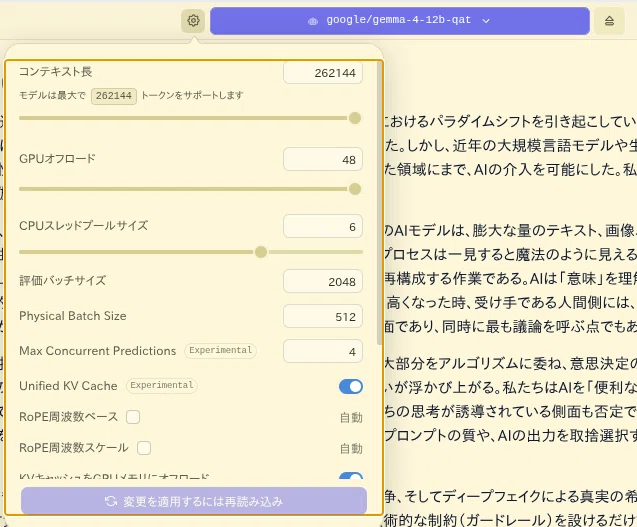Click the GPUオフロード slider handle
This screenshot has height=527, width=637.
pyautogui.click(x=355, y=189)
